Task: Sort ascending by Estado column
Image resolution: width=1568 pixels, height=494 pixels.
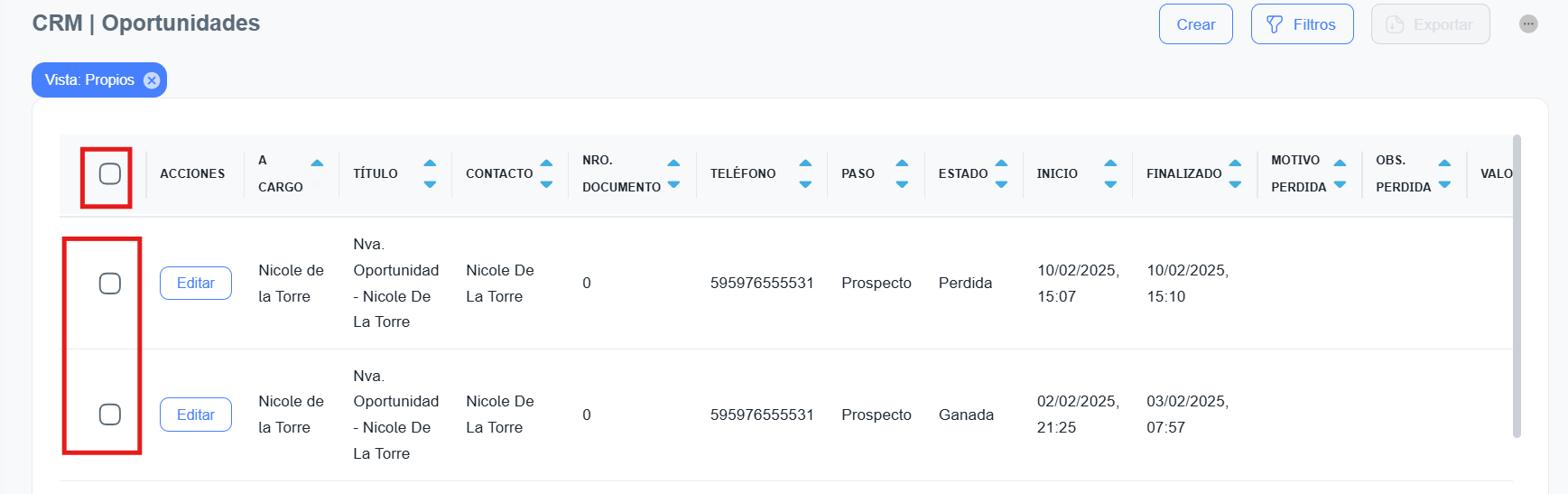Action: coord(1001,163)
